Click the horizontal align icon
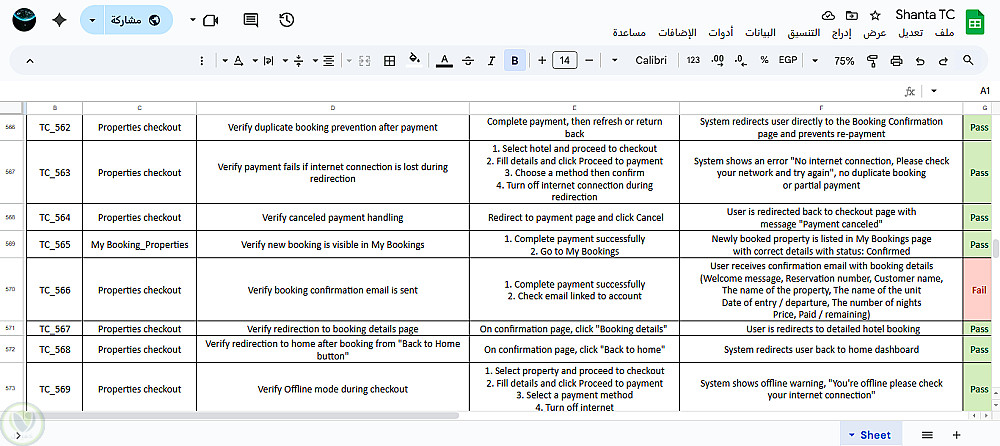Viewport: 1000px width, 446px height. pyautogui.click(x=328, y=61)
